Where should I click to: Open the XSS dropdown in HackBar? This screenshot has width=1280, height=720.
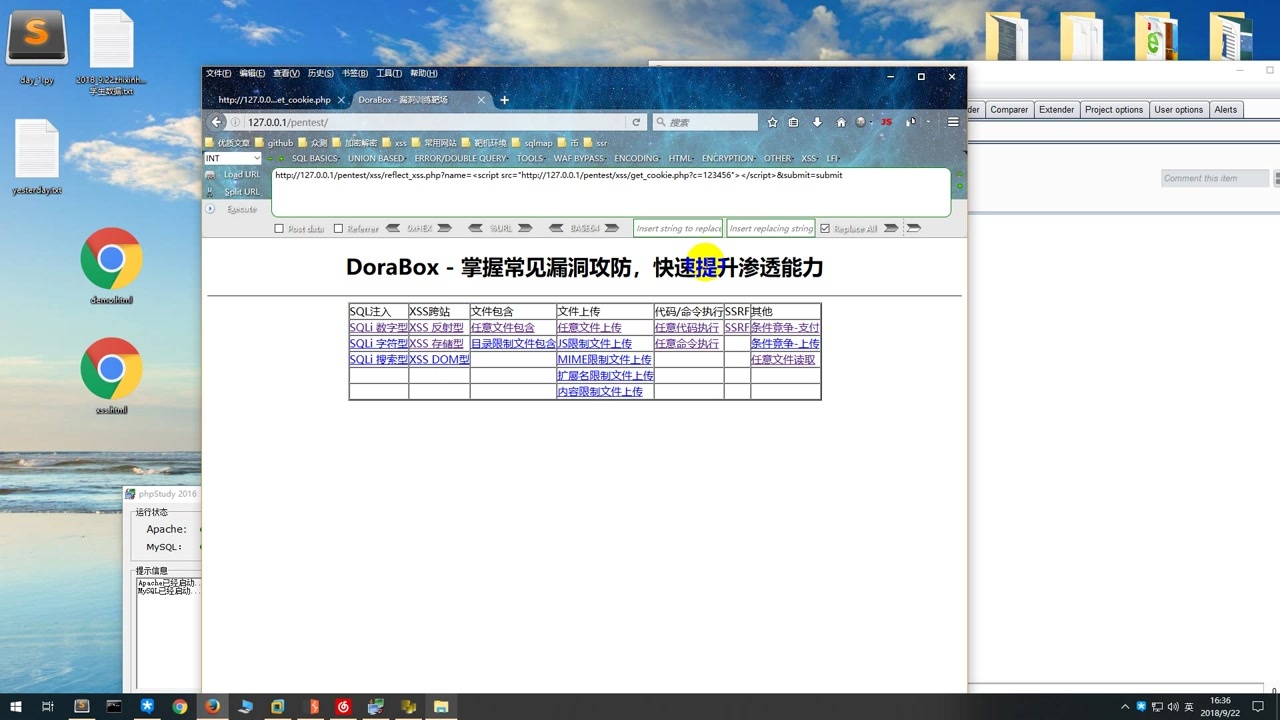[x=809, y=158]
